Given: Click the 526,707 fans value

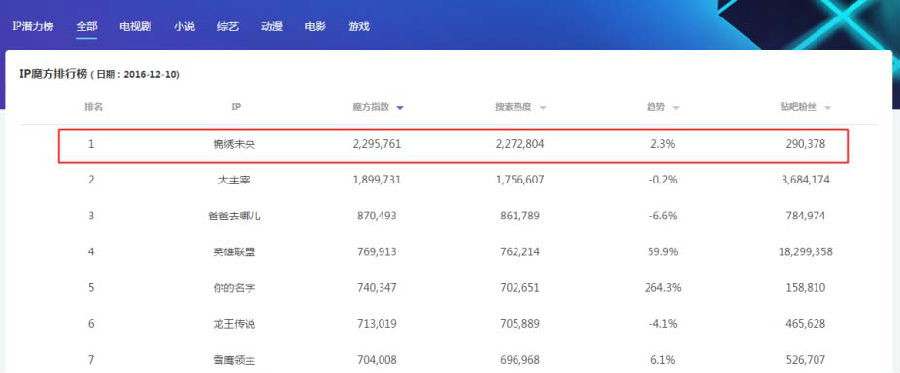Looking at the screenshot, I should (x=805, y=360).
